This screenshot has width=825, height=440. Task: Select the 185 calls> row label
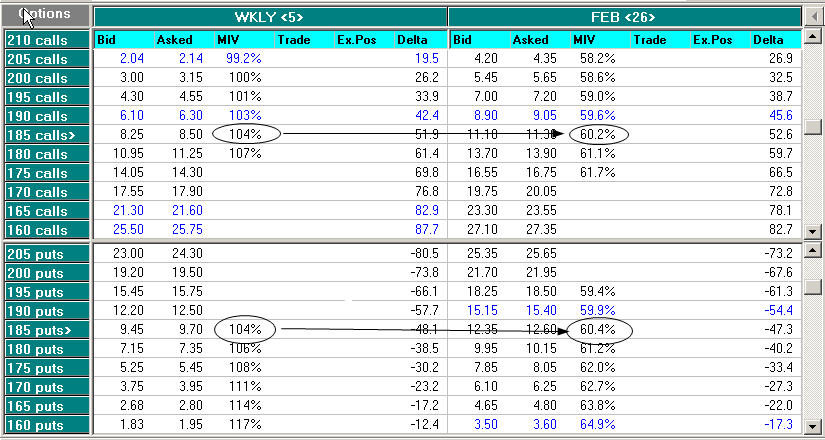(47, 135)
